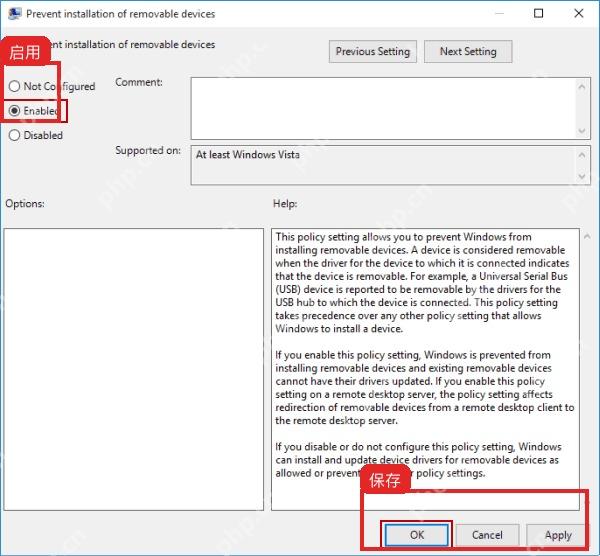Viewport: 600px width, 556px height.
Task: Click the Comment box scroll up arrow
Action: coord(582,87)
